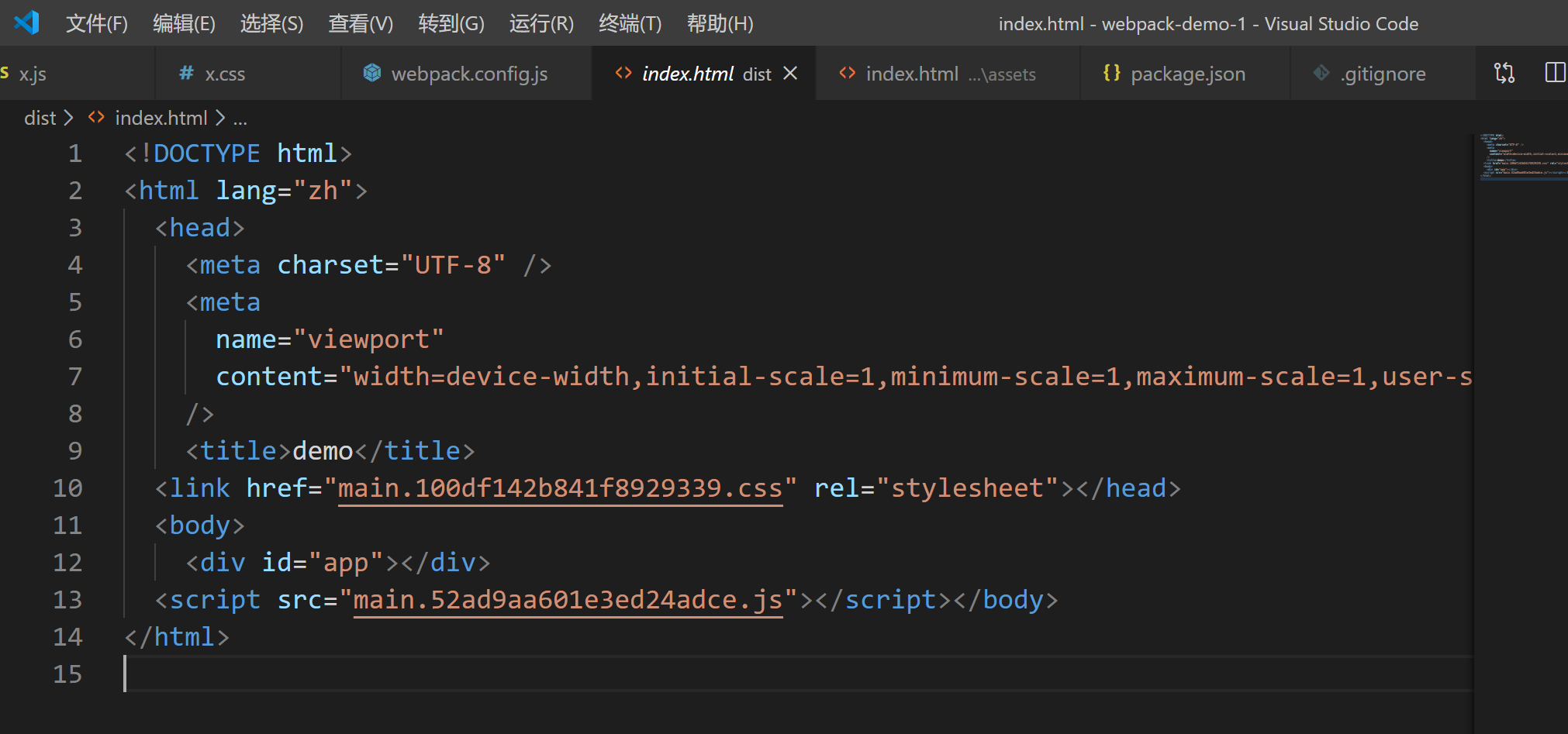
Task: Open the 运行(R) menu
Action: (541, 24)
